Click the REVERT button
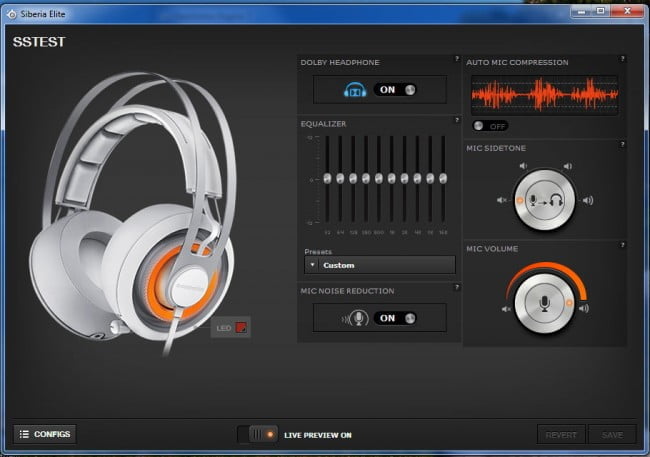The height and width of the screenshot is (457, 650). click(561, 435)
